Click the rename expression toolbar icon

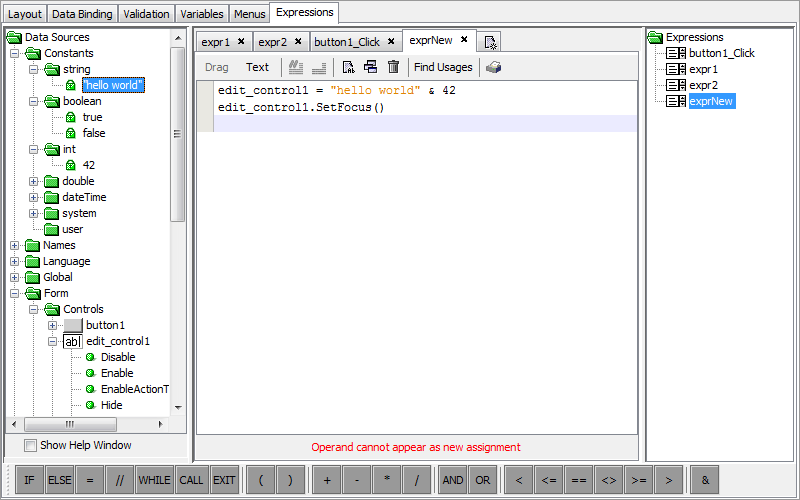[x=349, y=67]
